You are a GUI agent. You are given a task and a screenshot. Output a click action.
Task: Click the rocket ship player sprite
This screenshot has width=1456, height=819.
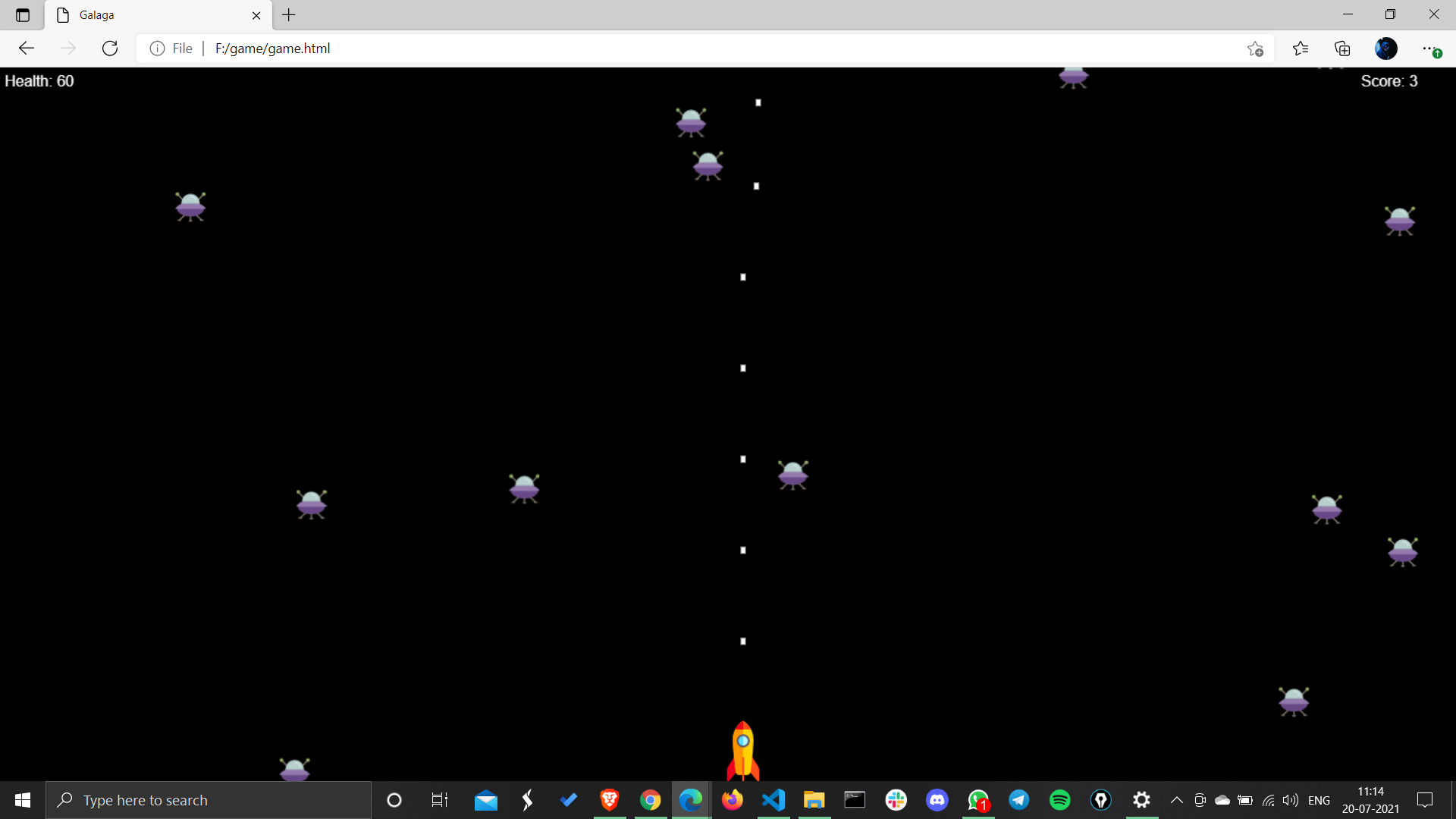pyautogui.click(x=743, y=751)
